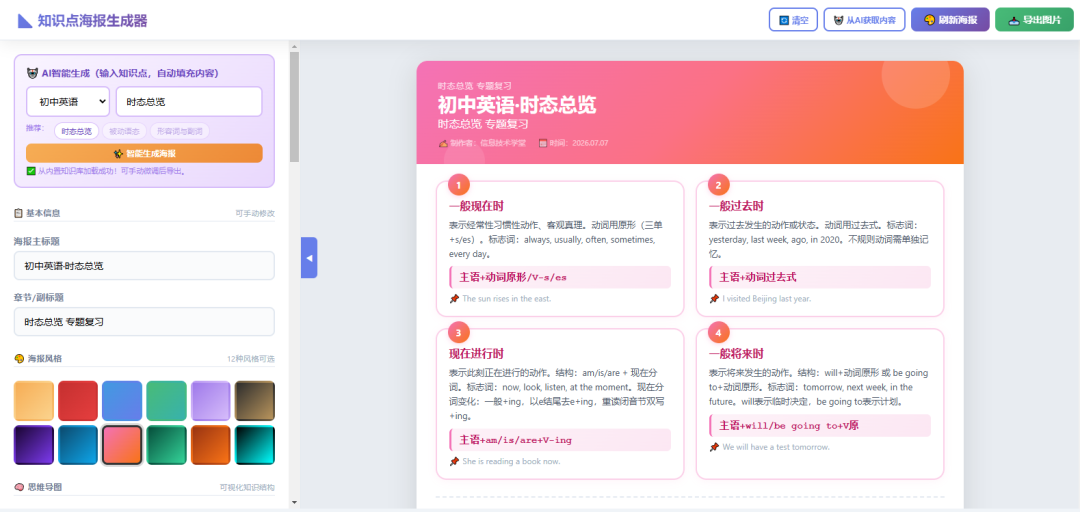Choose the teal green poster style swatch
This screenshot has width=1080, height=512.
[167, 401]
